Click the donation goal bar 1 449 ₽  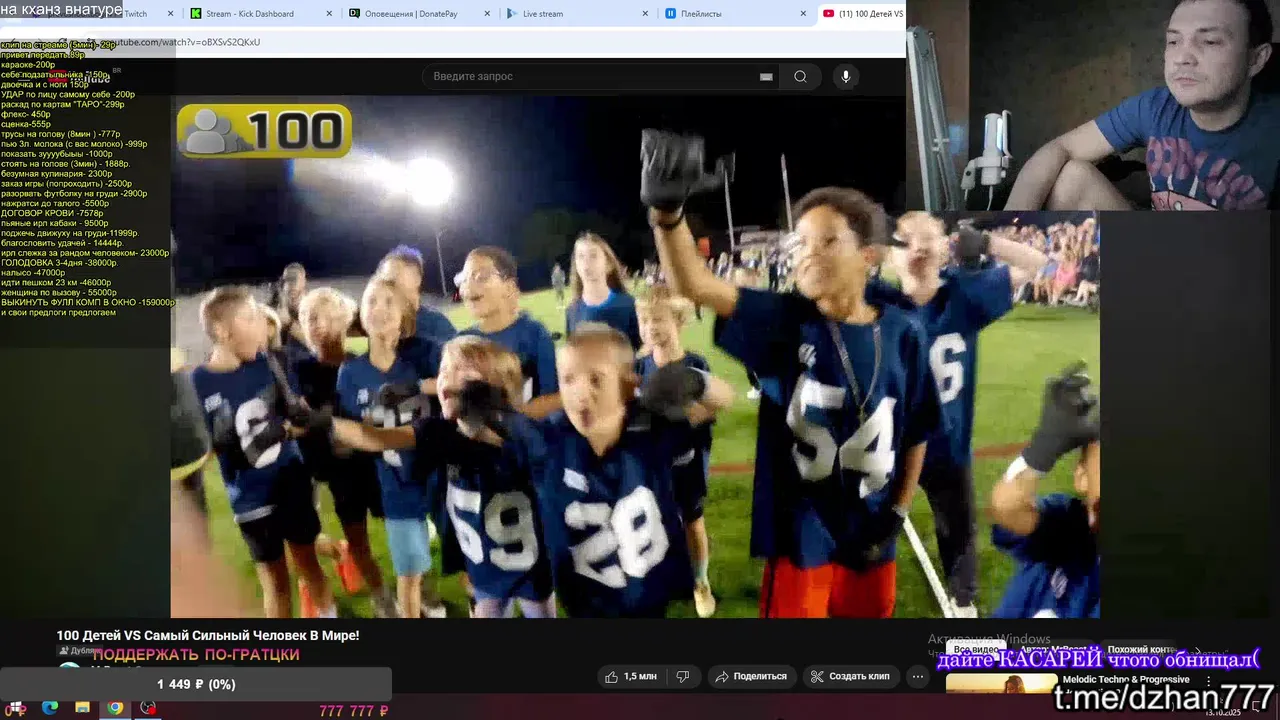(195, 684)
